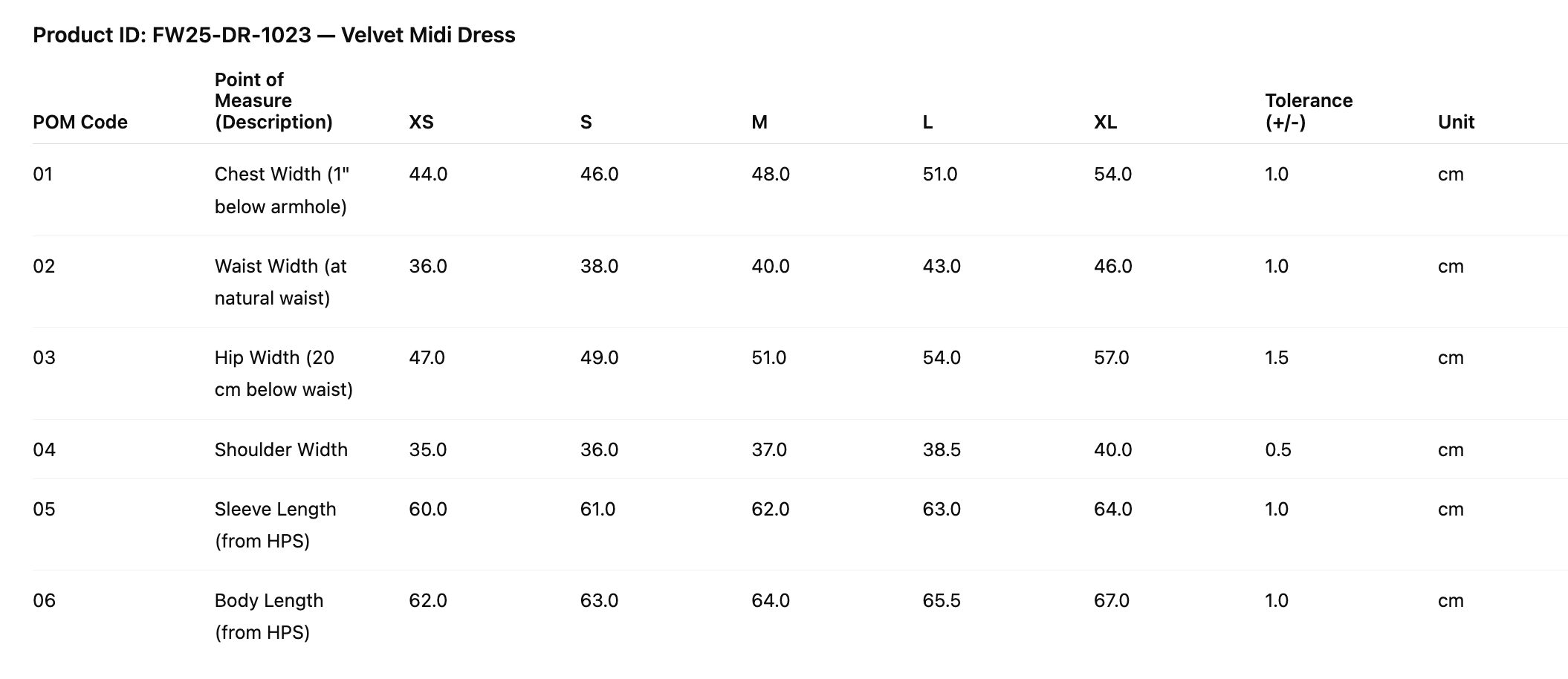The image size is (1568, 679).
Task: Select the Shoulder Width row label
Action: [x=281, y=449]
